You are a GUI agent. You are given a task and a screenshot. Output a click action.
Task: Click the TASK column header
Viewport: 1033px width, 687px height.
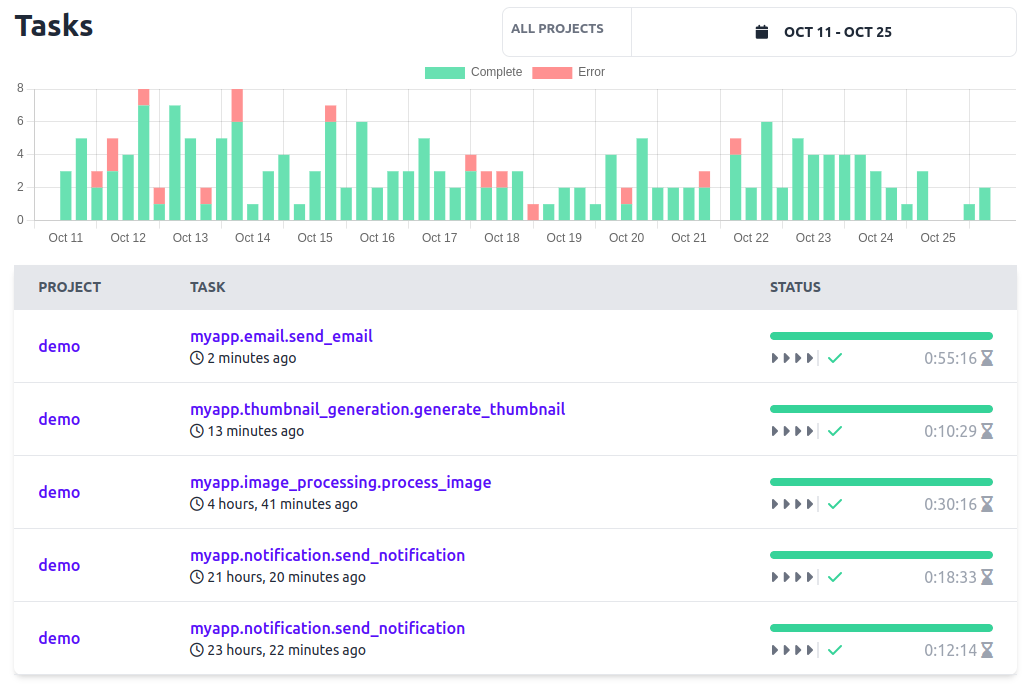(x=208, y=287)
